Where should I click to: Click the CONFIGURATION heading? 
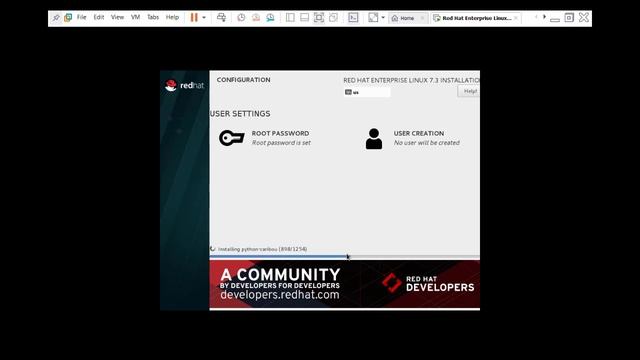click(x=243, y=80)
